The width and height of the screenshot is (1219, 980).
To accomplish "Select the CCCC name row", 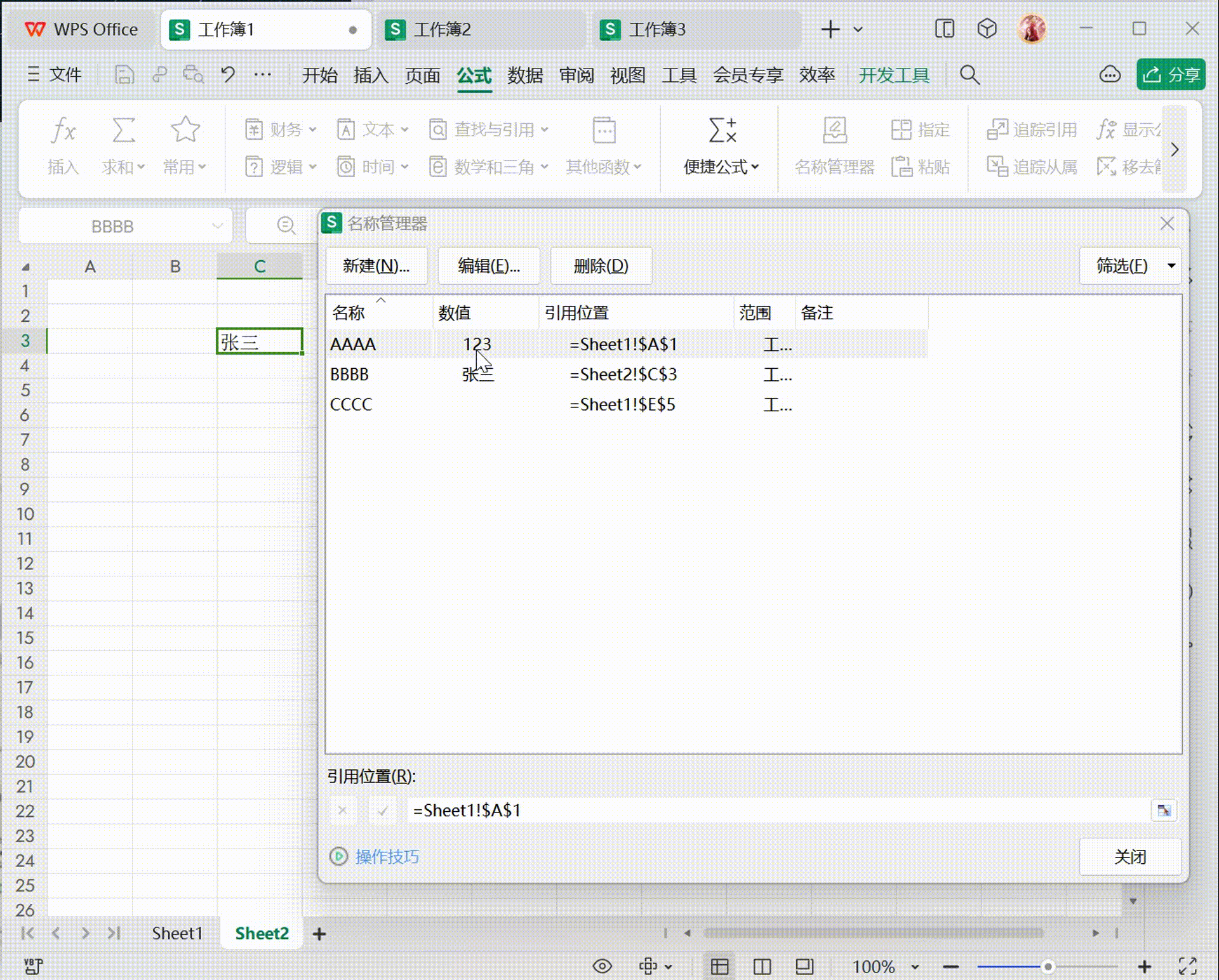I will click(x=351, y=404).
